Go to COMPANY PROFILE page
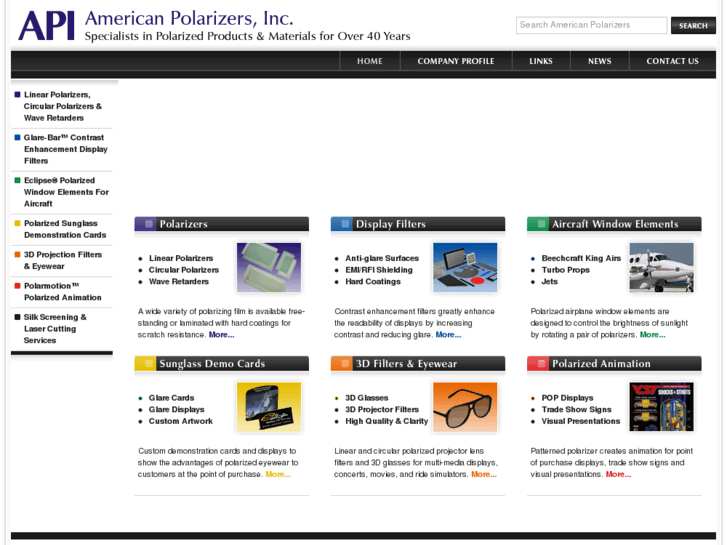The width and height of the screenshot is (727, 545). [x=455, y=61]
